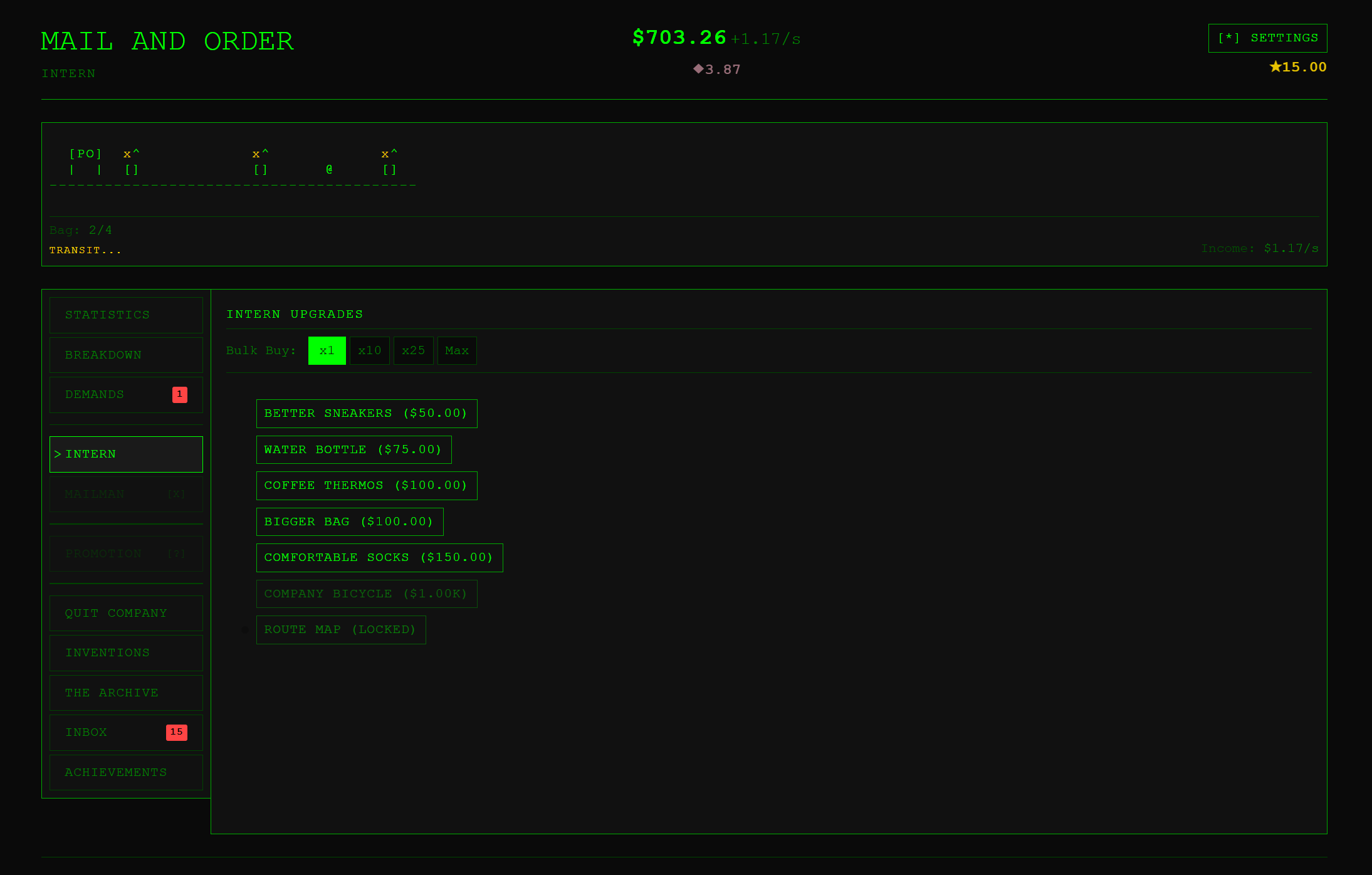The width and height of the screenshot is (1372, 875).
Task: Click the @ intern character
Action: (329, 169)
